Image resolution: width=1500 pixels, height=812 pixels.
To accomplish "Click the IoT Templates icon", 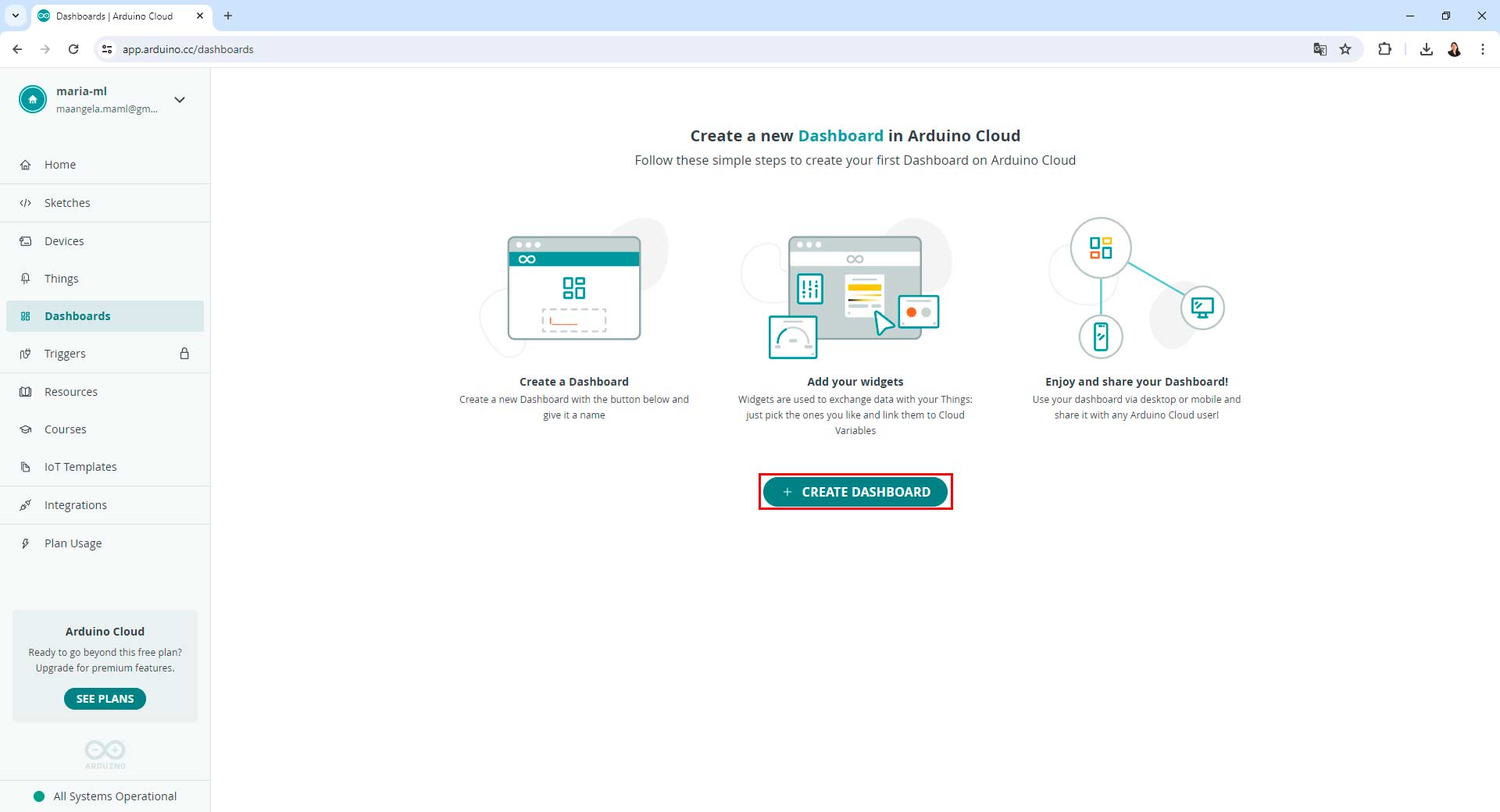I will point(26,467).
